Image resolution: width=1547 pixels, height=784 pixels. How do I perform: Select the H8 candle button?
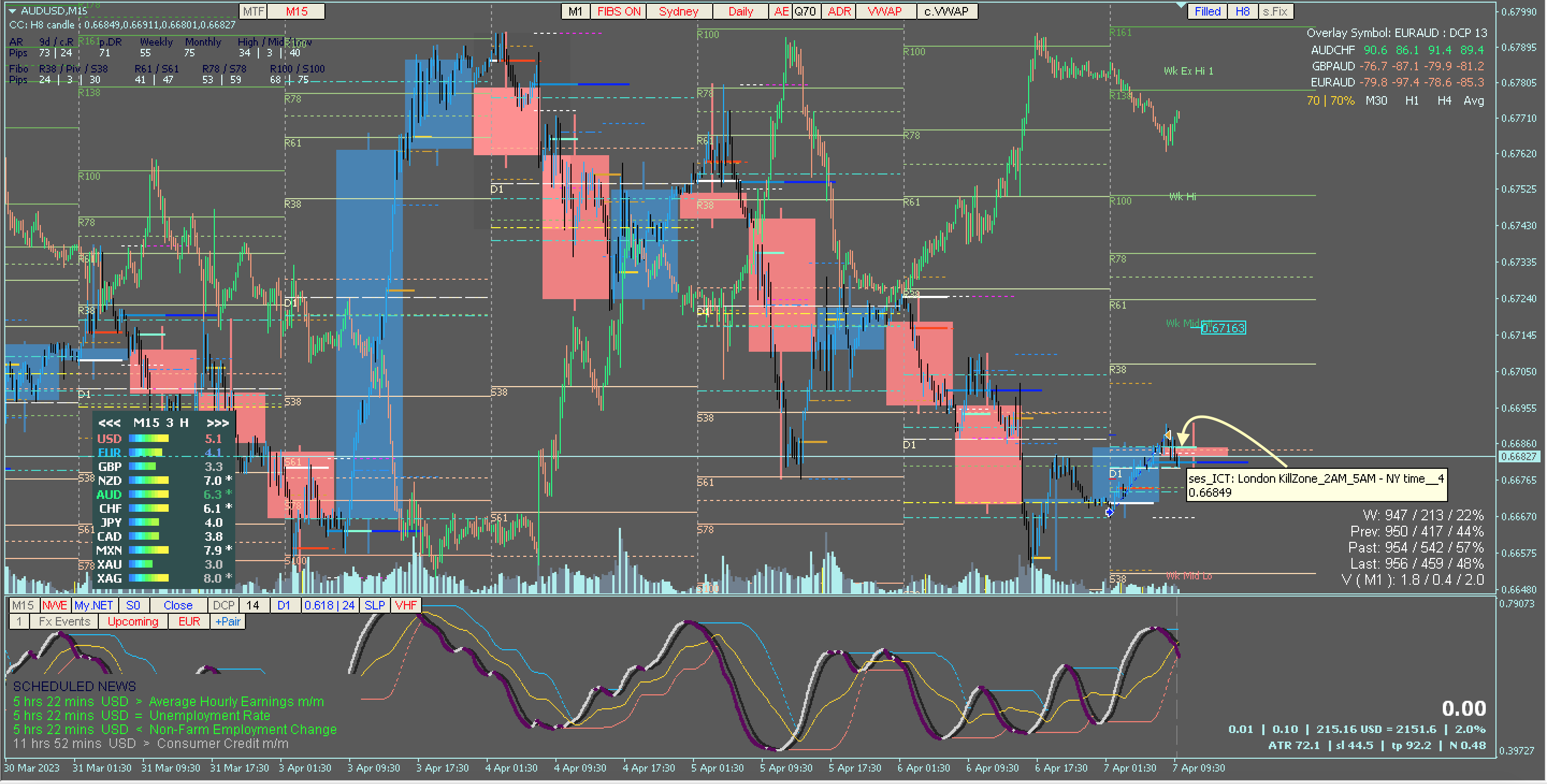[1242, 11]
